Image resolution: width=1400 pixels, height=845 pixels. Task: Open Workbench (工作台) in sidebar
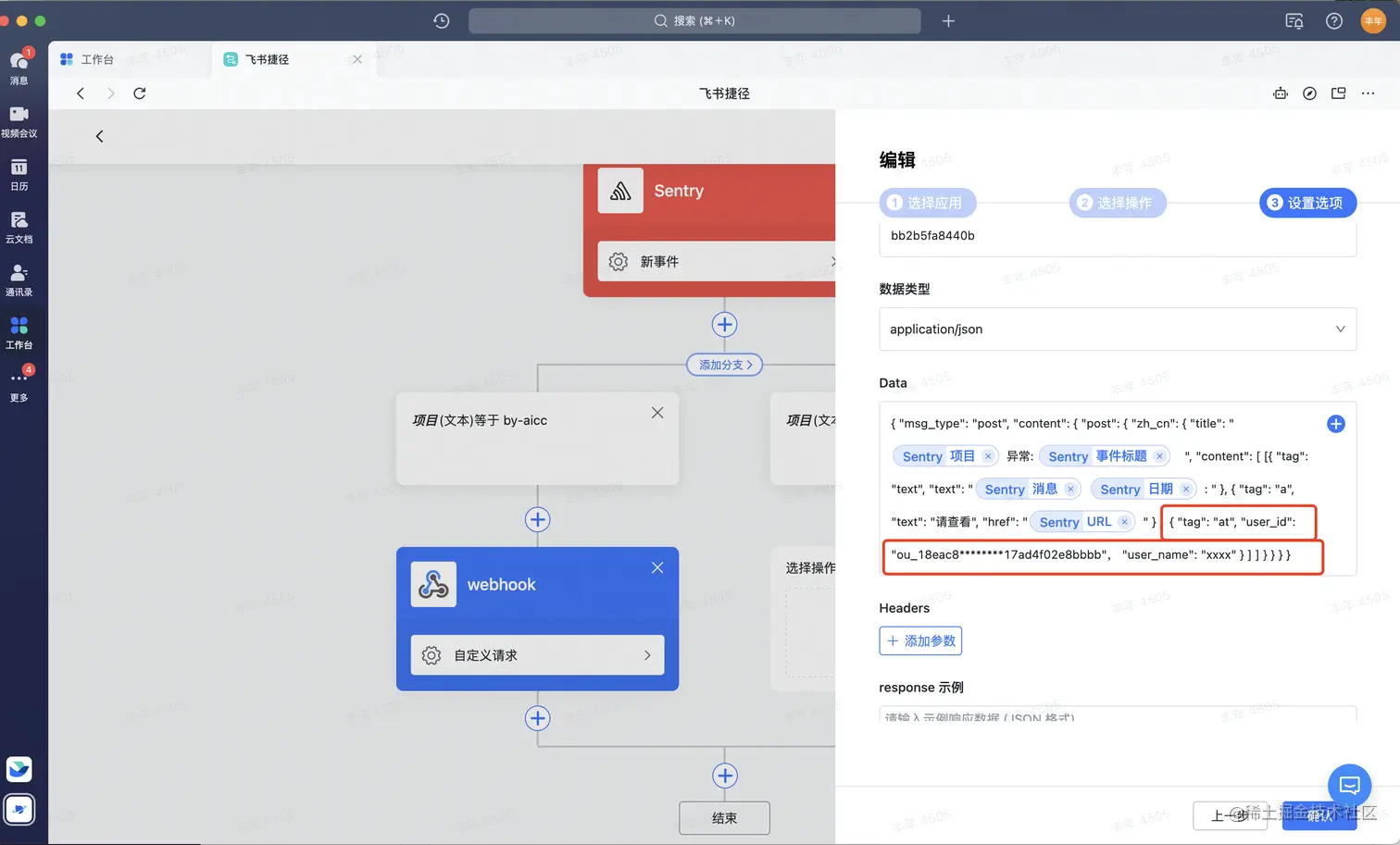click(x=19, y=331)
